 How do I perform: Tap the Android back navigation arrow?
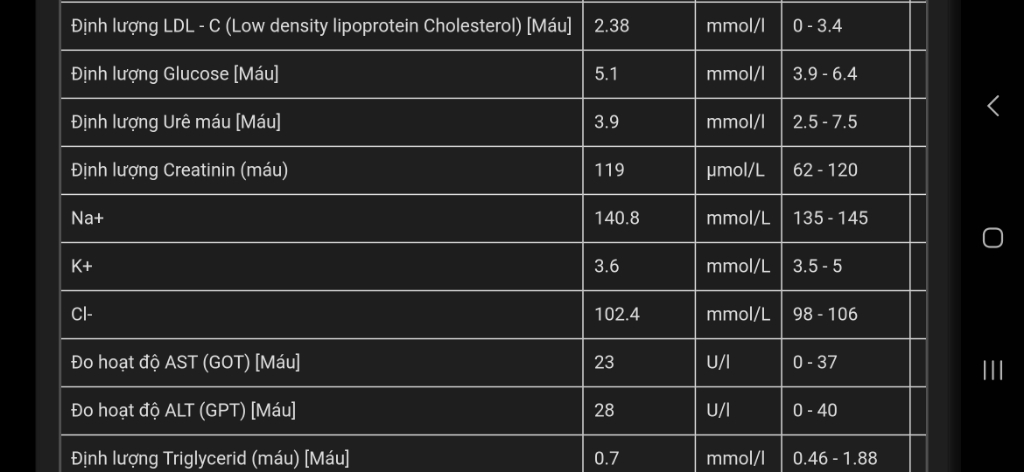click(x=992, y=106)
